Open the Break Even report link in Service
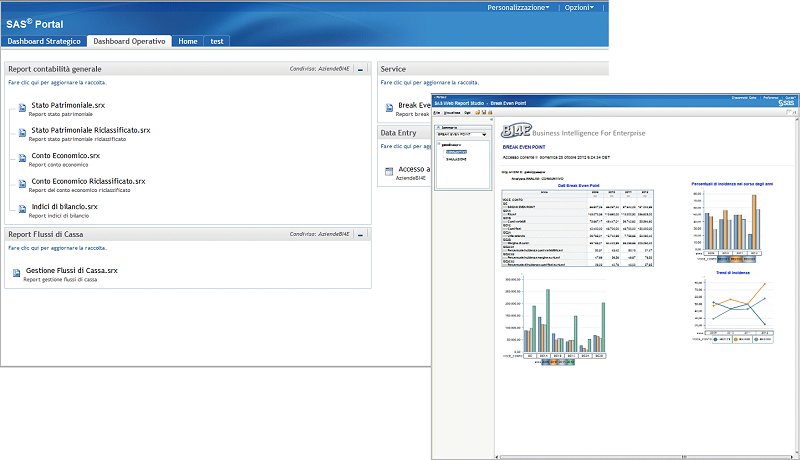 pyautogui.click(x=414, y=105)
